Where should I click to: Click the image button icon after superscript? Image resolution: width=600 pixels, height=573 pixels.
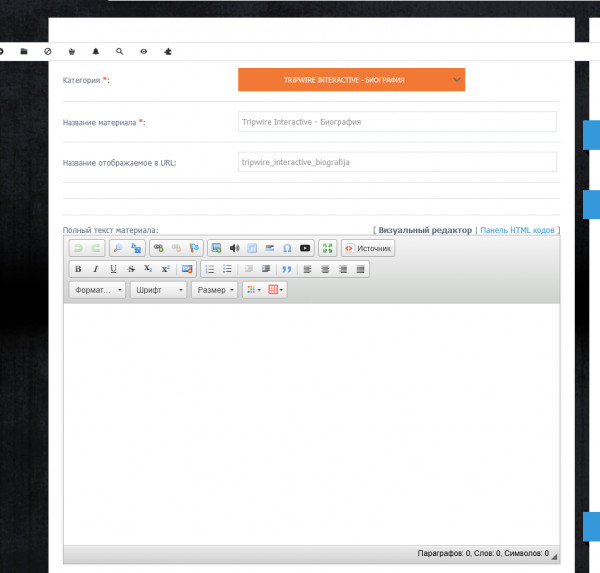coord(187,269)
